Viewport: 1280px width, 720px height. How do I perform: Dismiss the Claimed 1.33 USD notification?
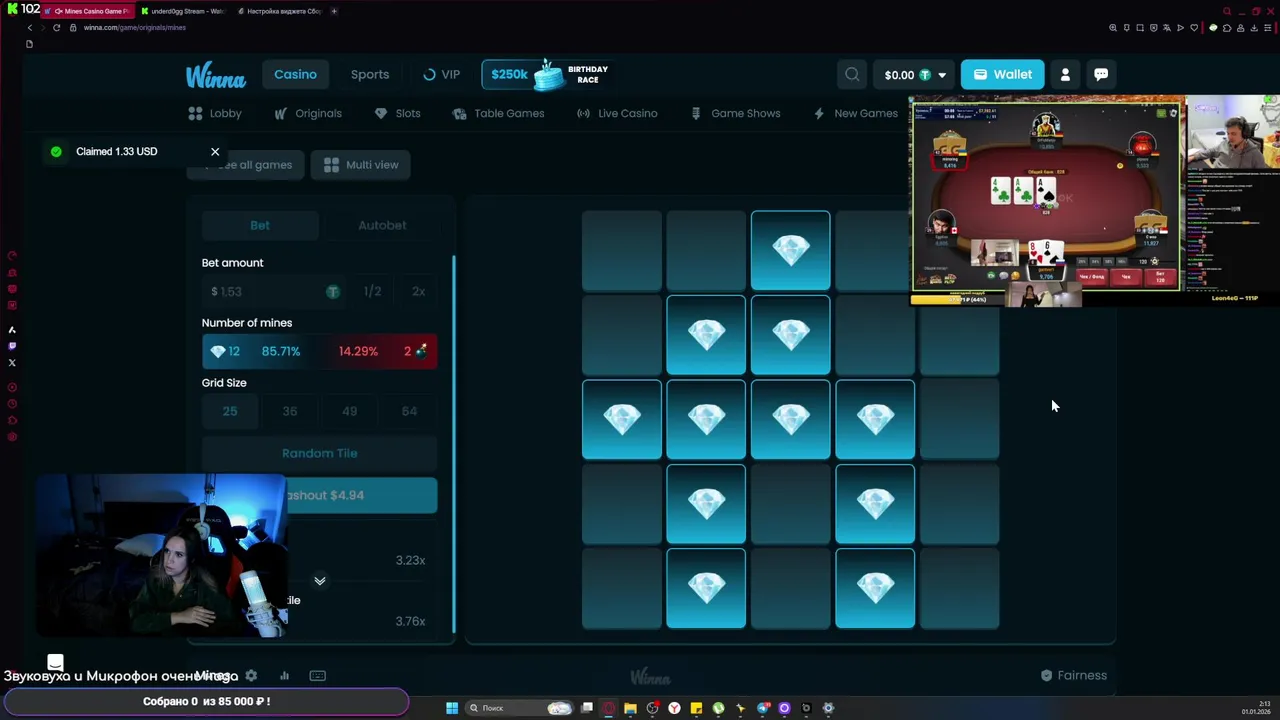point(215,151)
